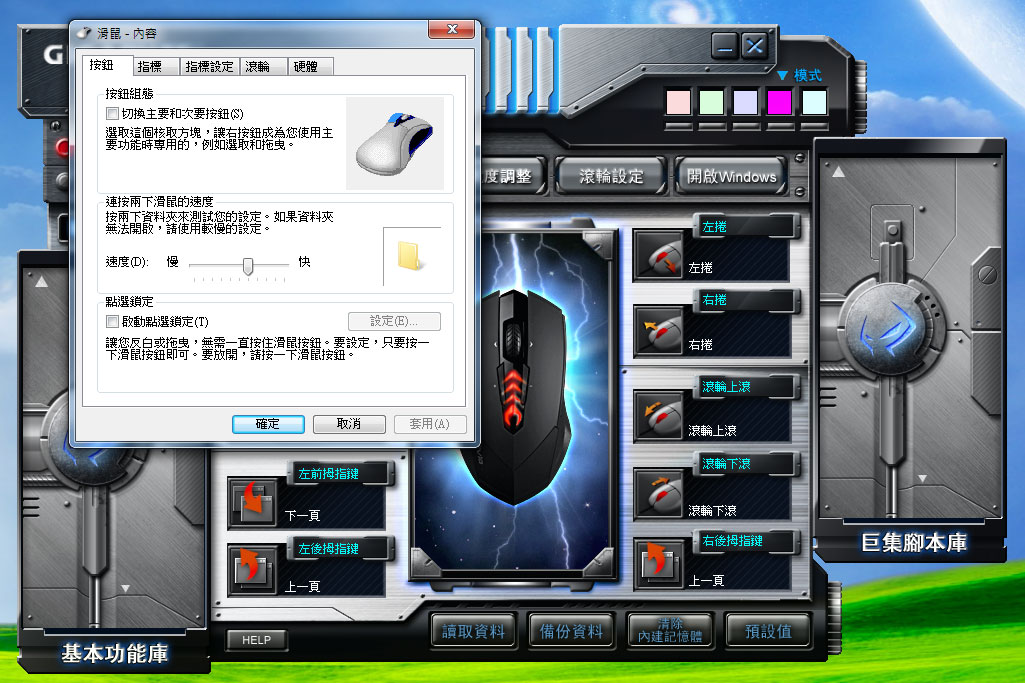Click the 基本功能庫 panel title

click(115, 654)
